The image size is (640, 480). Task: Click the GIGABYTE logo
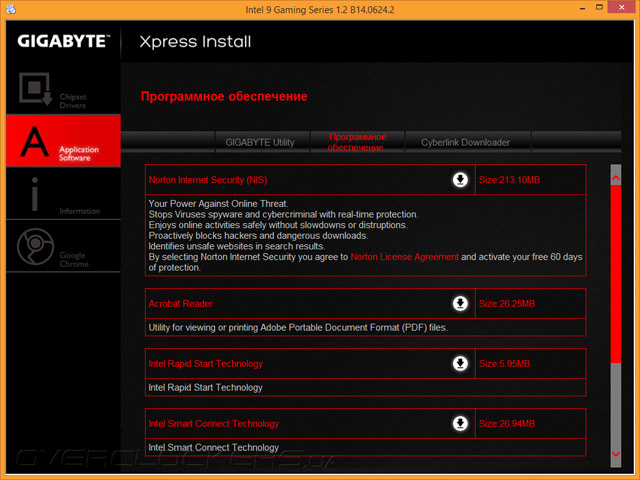pyautogui.click(x=64, y=41)
